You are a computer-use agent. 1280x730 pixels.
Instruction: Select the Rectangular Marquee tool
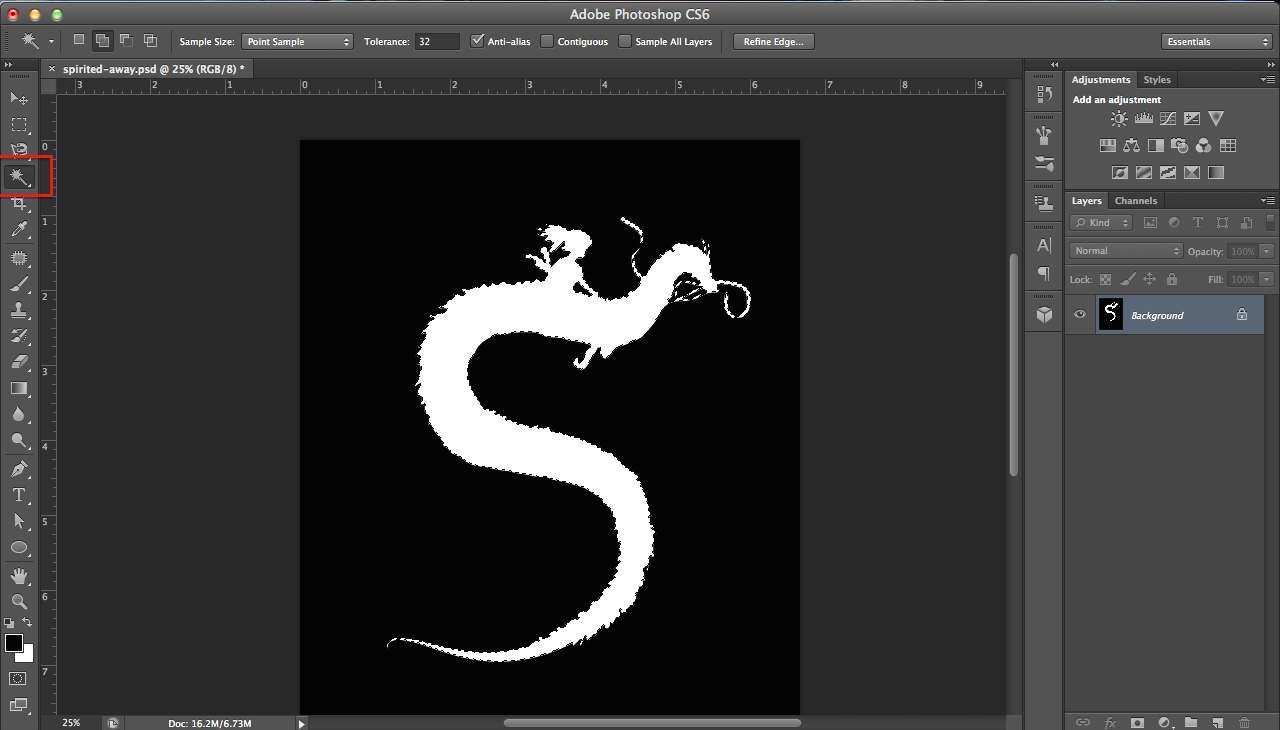[19, 125]
